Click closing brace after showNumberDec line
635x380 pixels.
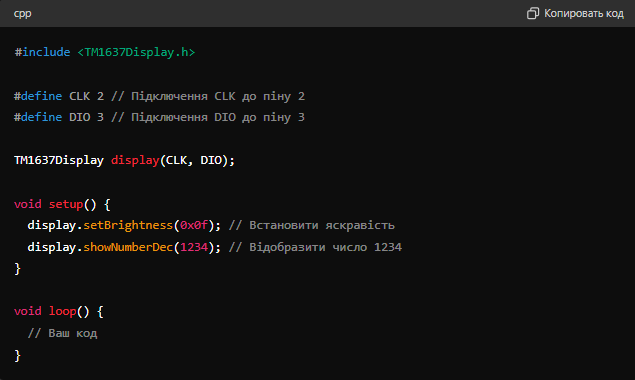[x=17, y=269]
